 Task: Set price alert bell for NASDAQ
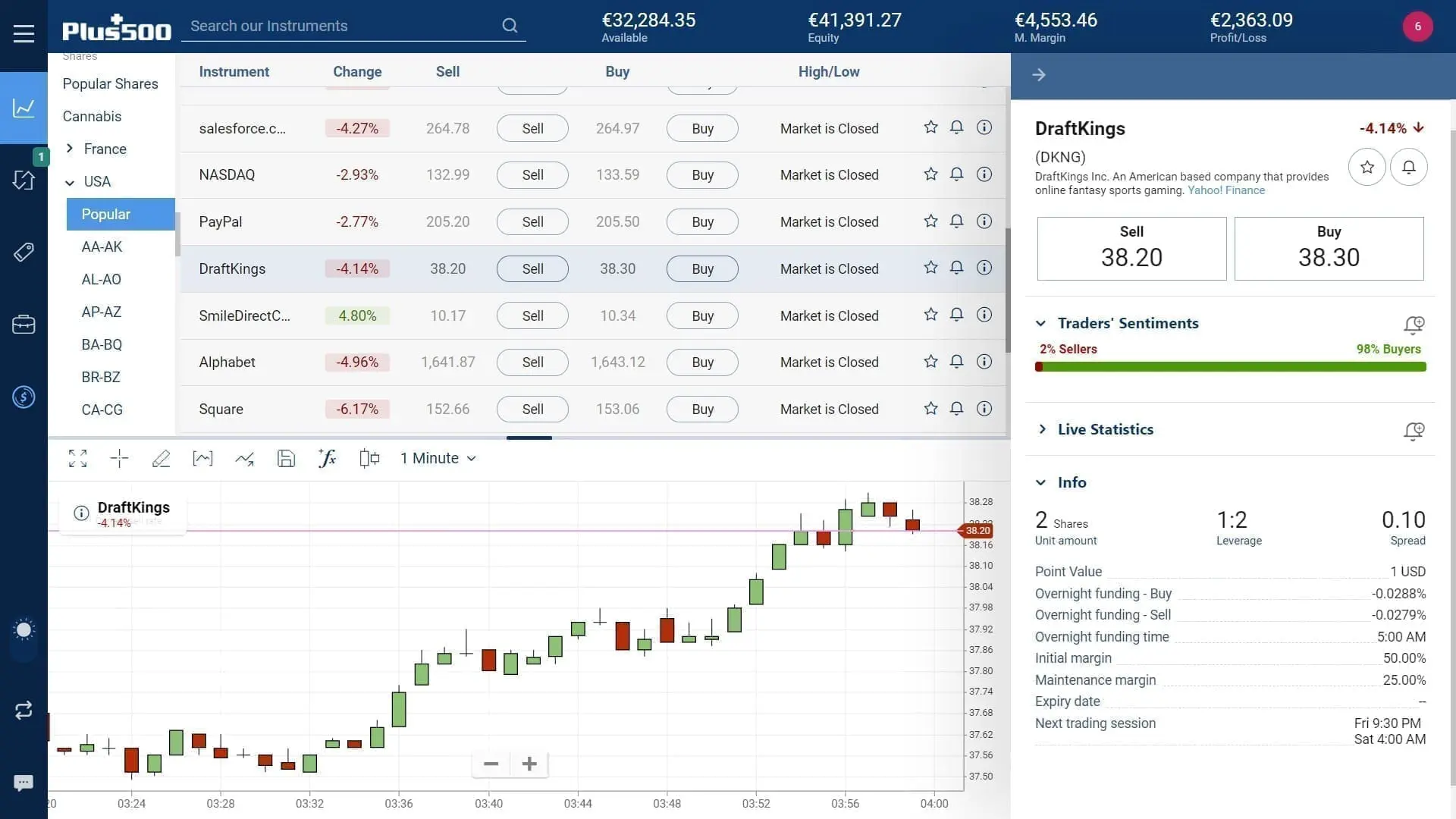956,174
